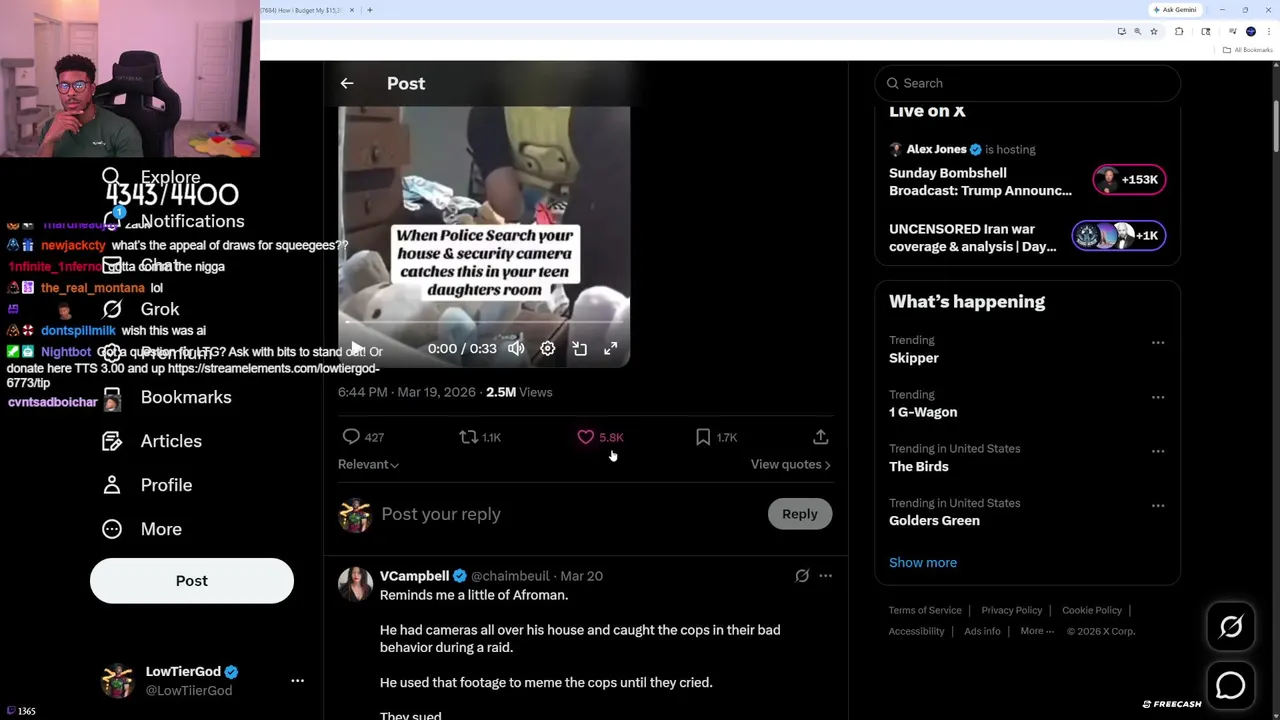The image size is (1280, 720).
Task: Click the large Post button
Action: [192, 581]
